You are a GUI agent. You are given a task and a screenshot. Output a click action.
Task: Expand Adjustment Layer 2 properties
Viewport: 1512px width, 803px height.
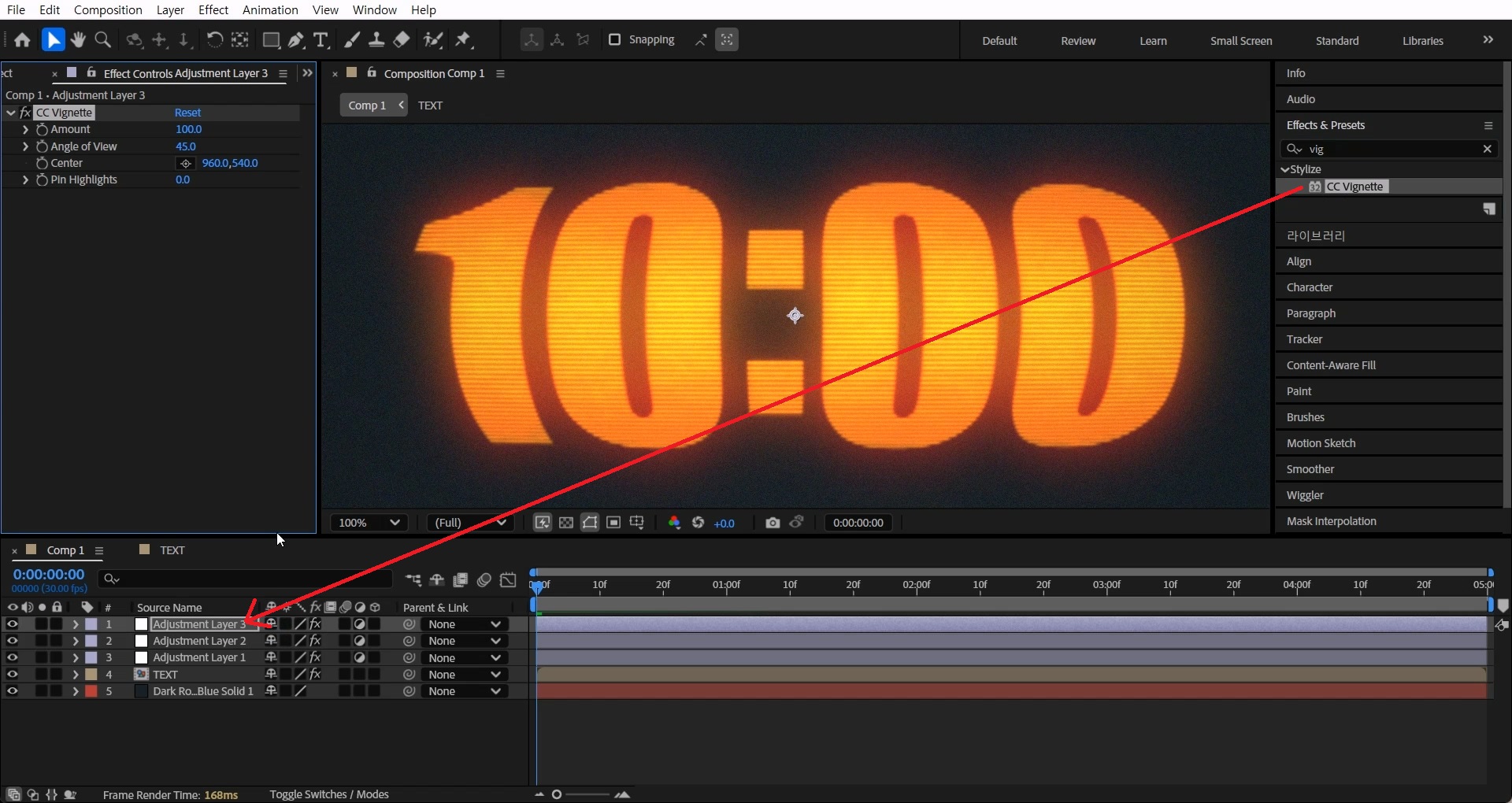tap(76, 641)
